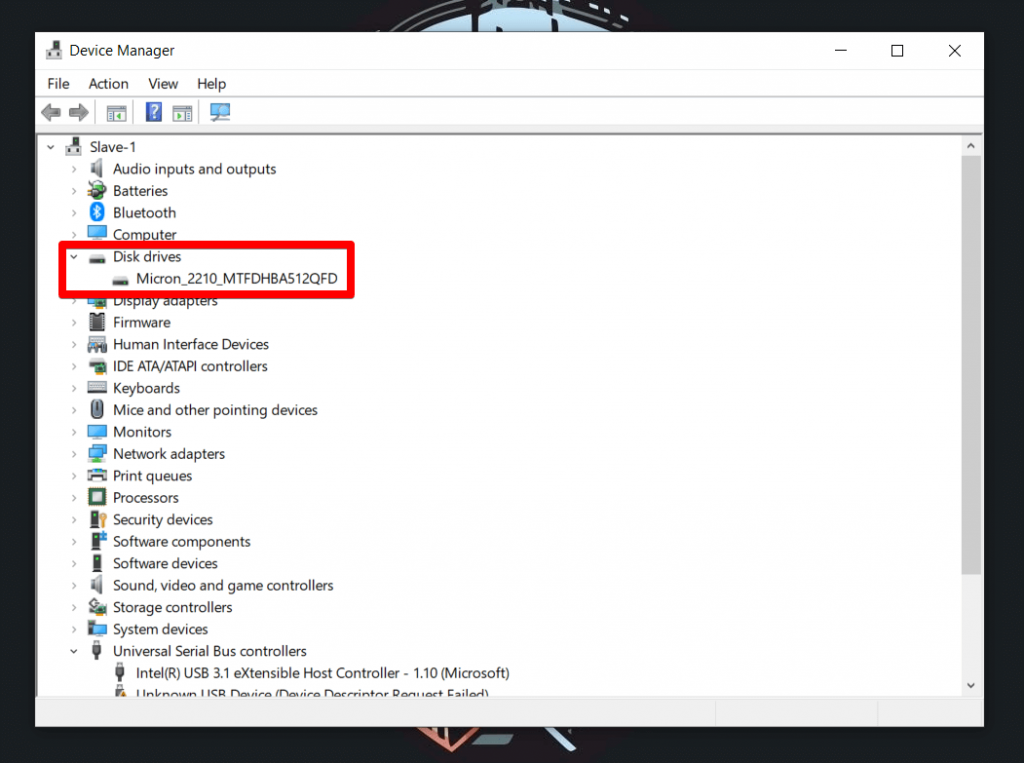This screenshot has width=1024, height=763.
Task: Click the Show/Hide Console Tree icon
Action: (x=116, y=111)
